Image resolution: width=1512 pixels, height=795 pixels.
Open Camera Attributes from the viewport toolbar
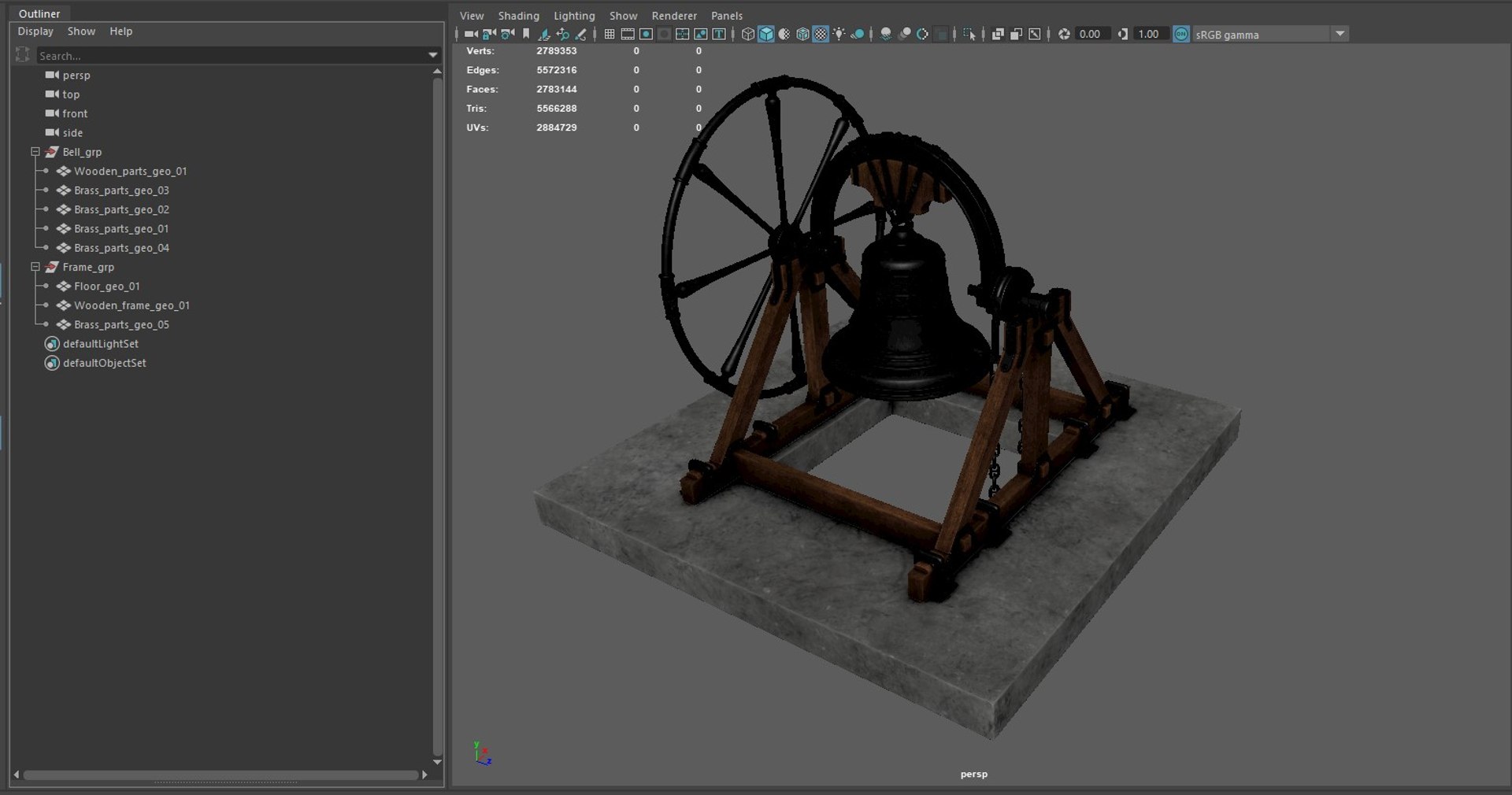[x=507, y=34]
